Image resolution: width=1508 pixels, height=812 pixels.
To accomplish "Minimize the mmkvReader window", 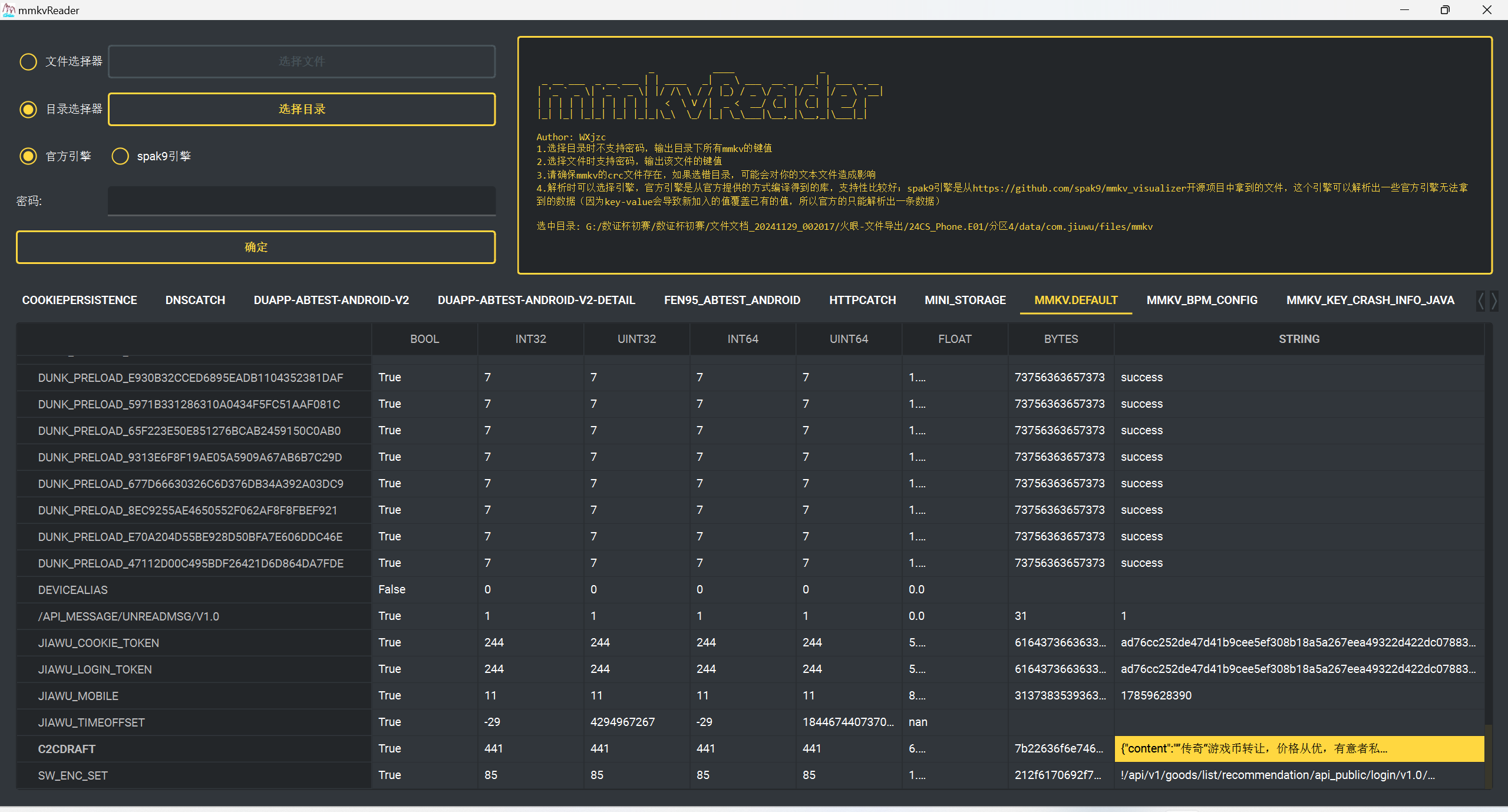I will click(x=1404, y=10).
